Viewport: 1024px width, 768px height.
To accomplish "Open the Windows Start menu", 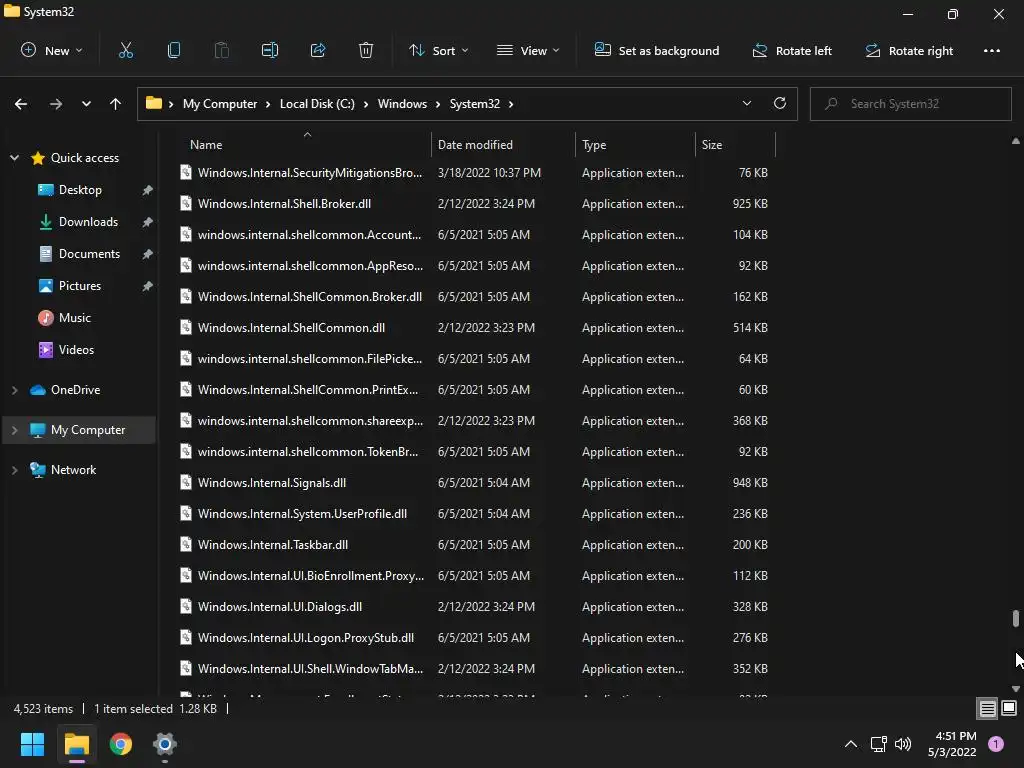I will click(32, 744).
